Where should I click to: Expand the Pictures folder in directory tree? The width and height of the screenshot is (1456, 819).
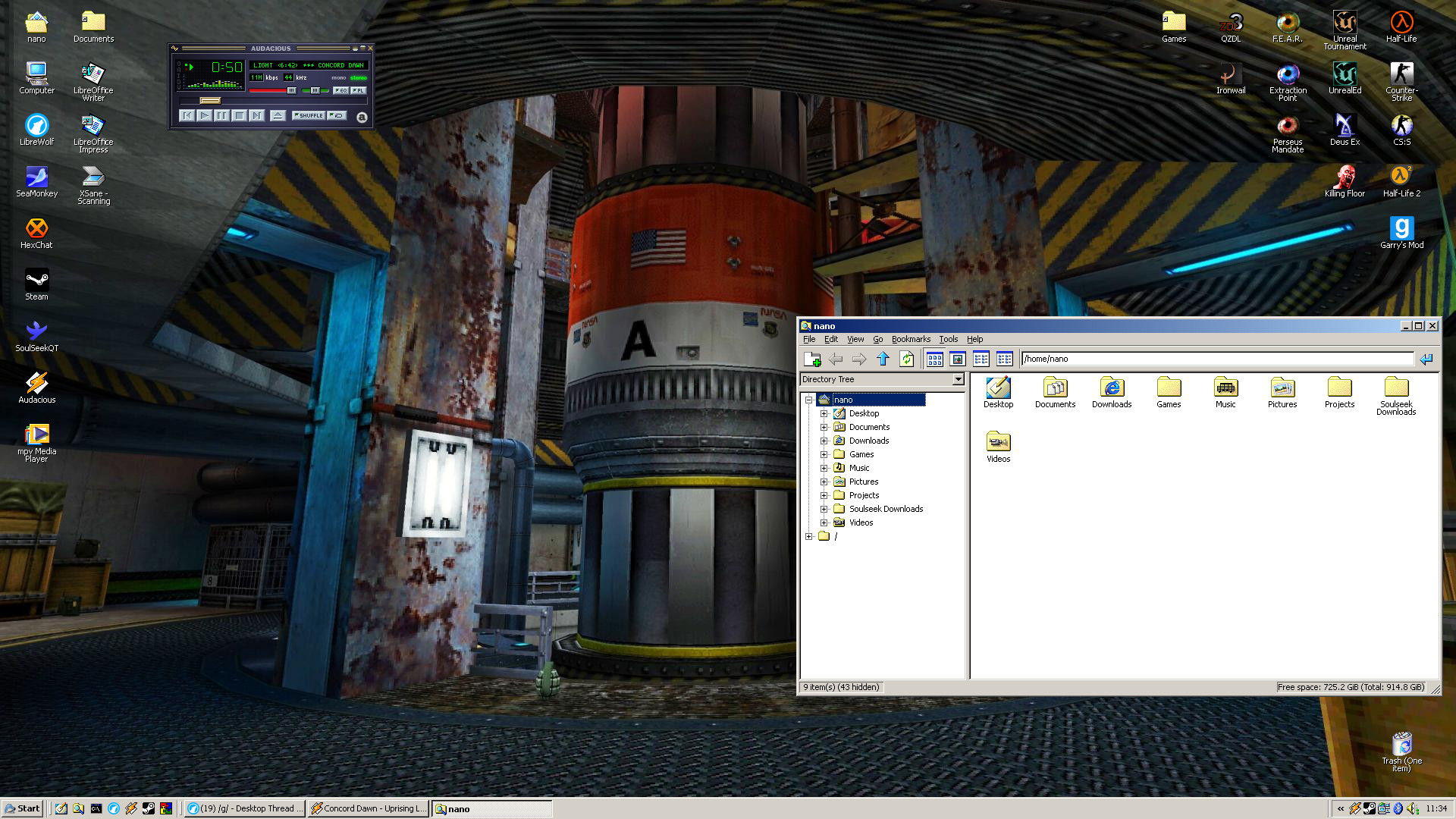[824, 482]
